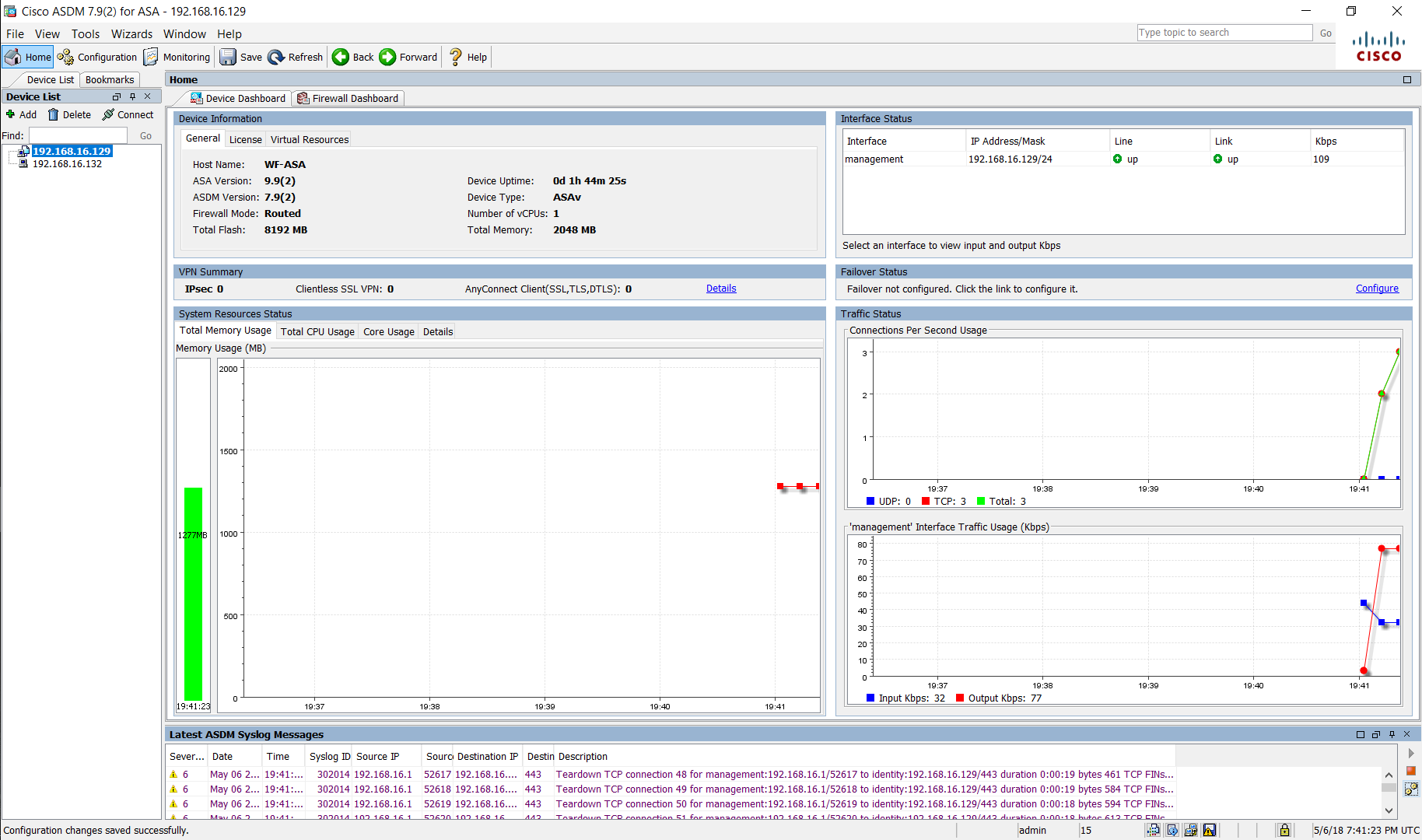Open the Configuration view in toolbar
The image size is (1422, 840).
pyautogui.click(x=97, y=57)
